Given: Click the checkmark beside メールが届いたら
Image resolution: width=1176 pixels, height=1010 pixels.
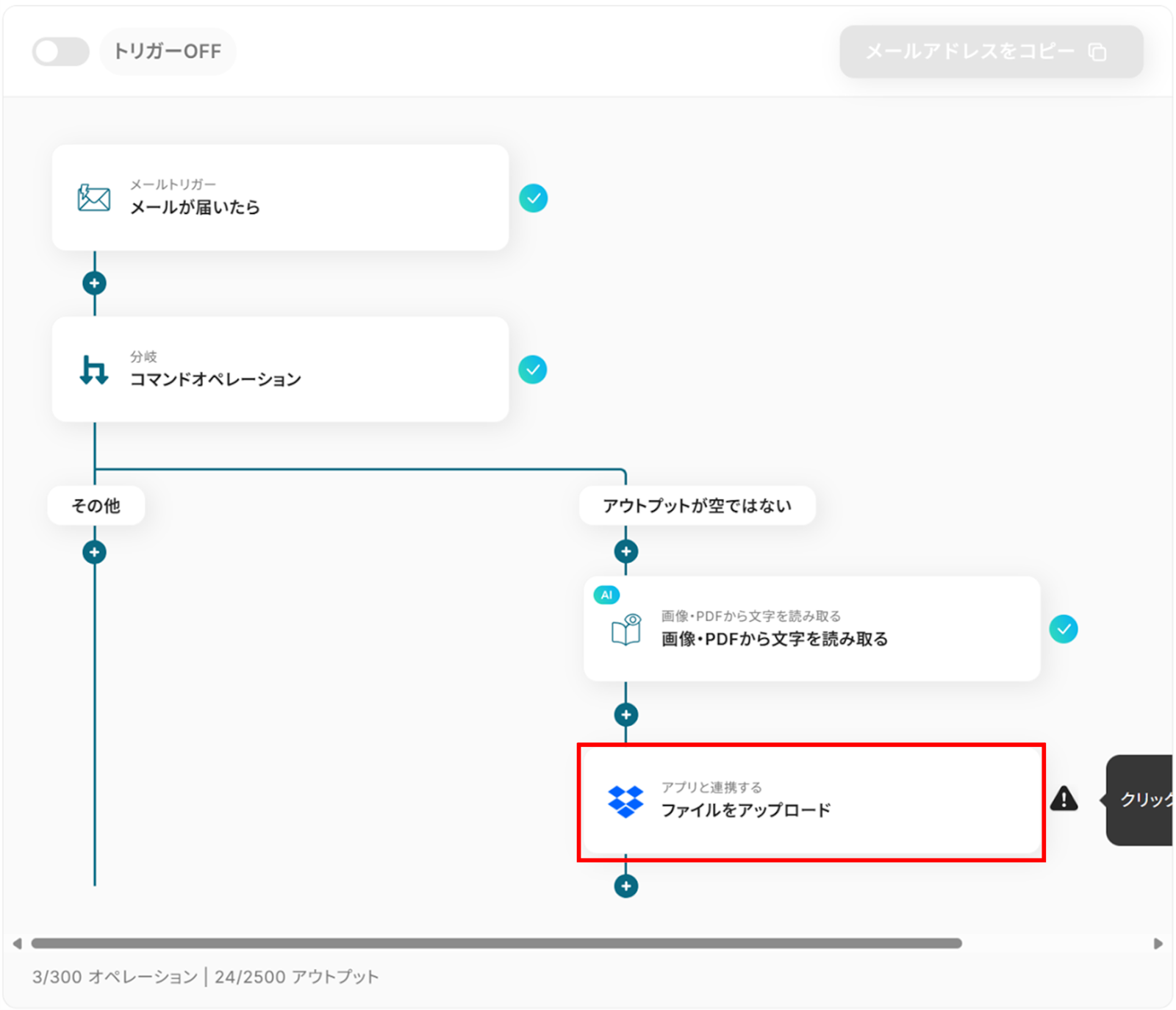Looking at the screenshot, I should 533,198.
